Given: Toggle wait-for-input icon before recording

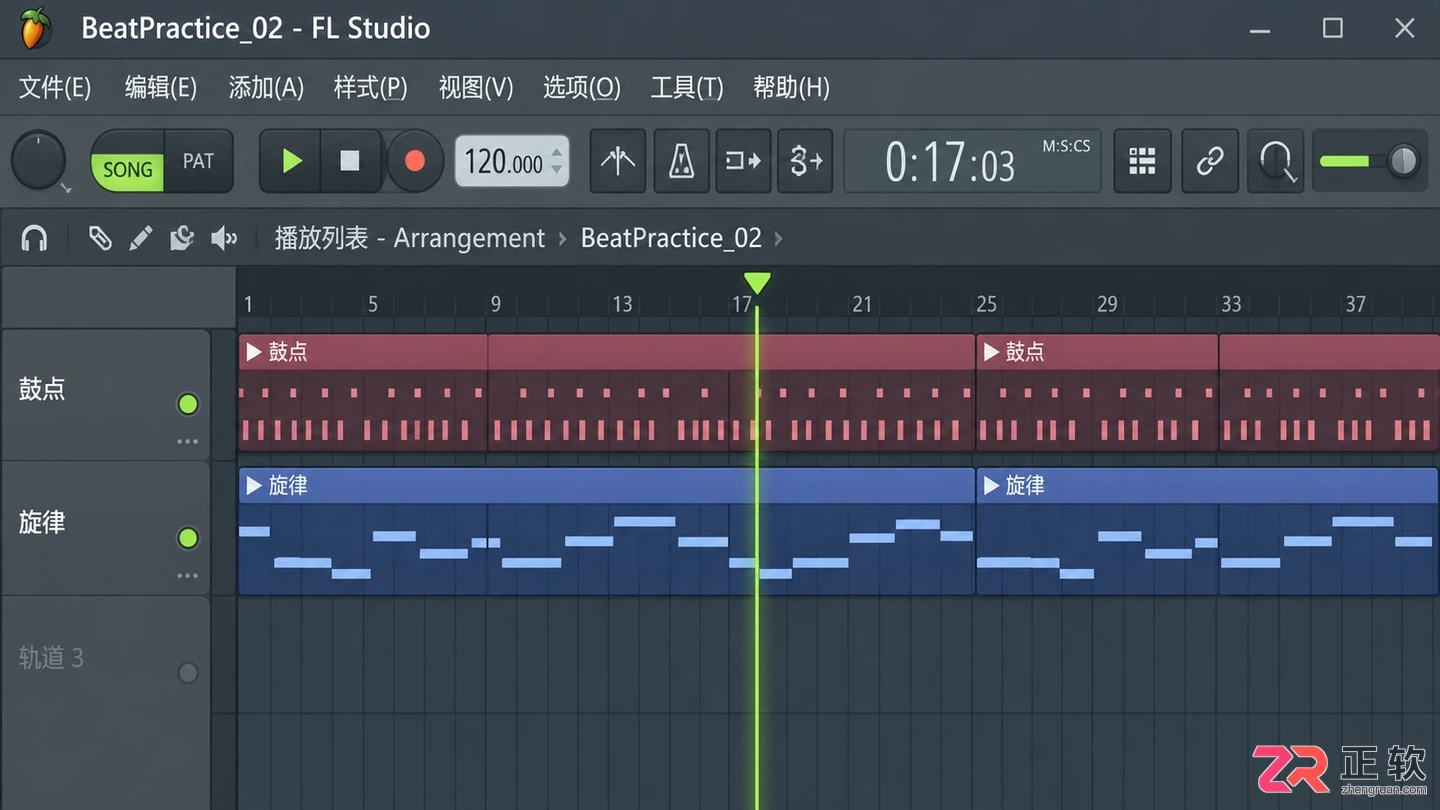Looking at the screenshot, I should point(744,161).
